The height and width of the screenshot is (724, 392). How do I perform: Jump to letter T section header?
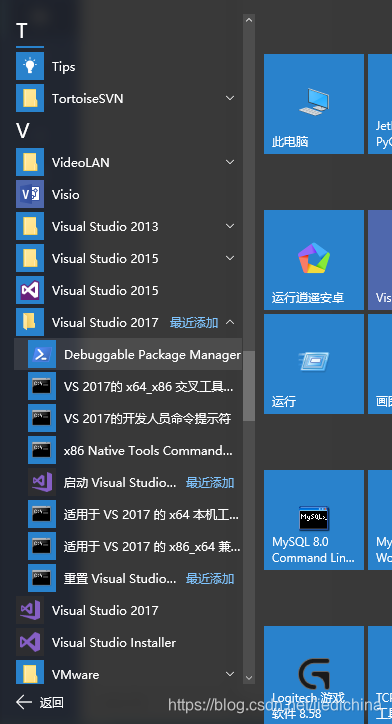coord(22,31)
